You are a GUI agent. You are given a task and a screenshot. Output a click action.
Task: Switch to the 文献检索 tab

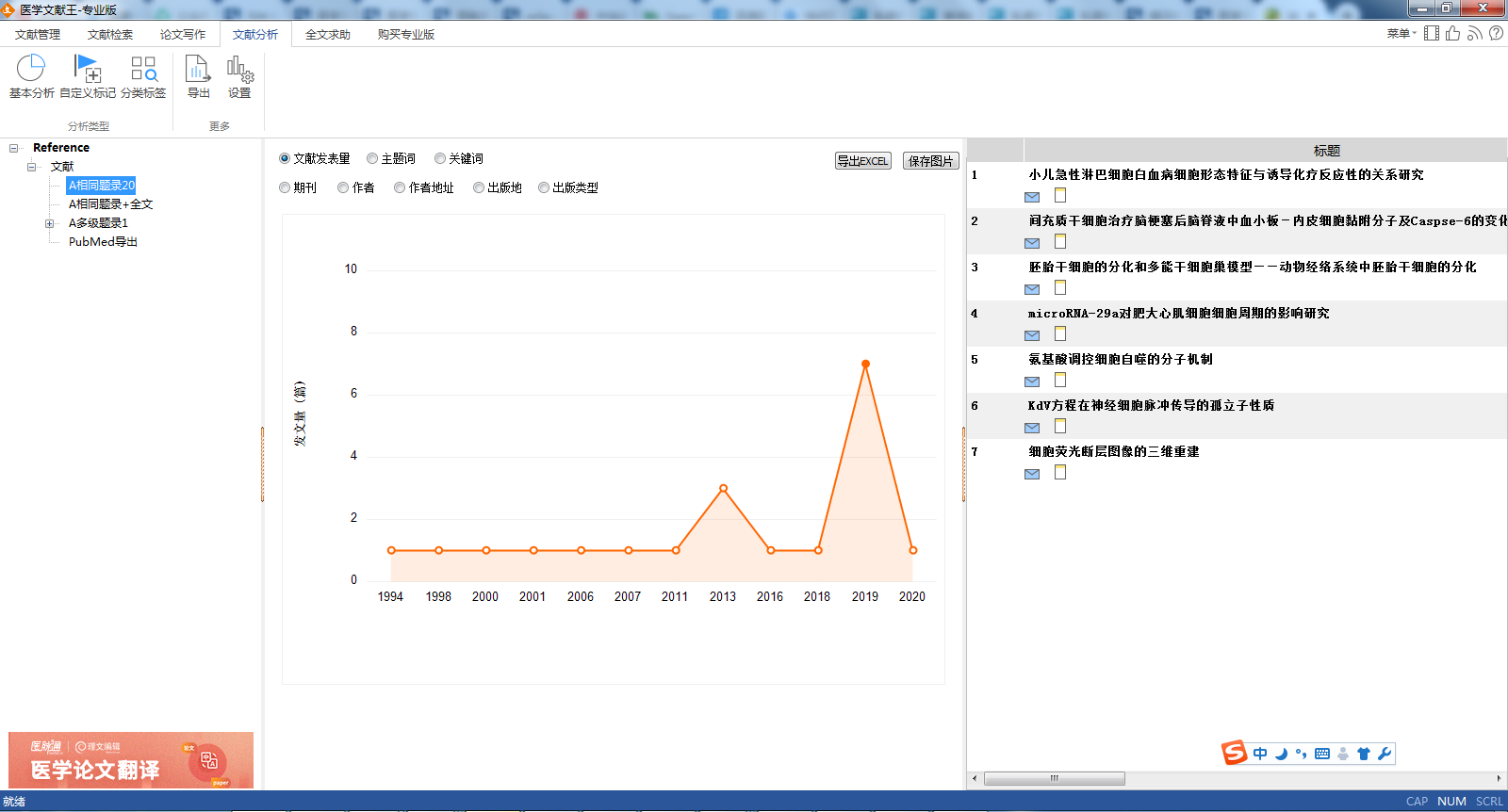110,34
